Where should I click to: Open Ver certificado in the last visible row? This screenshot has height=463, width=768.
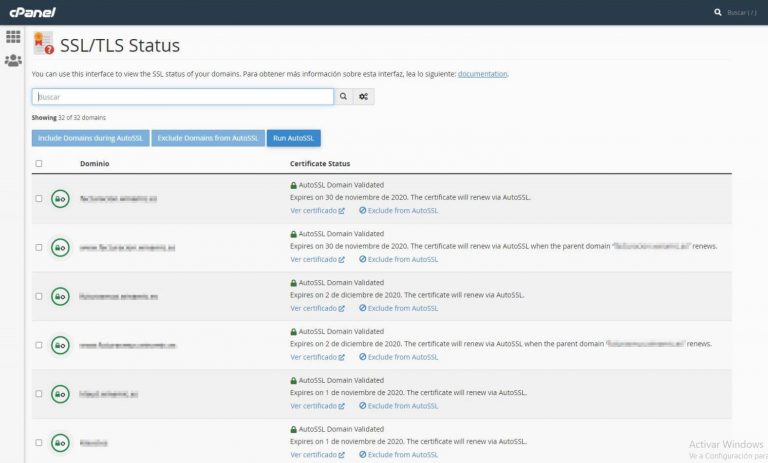(x=317, y=455)
